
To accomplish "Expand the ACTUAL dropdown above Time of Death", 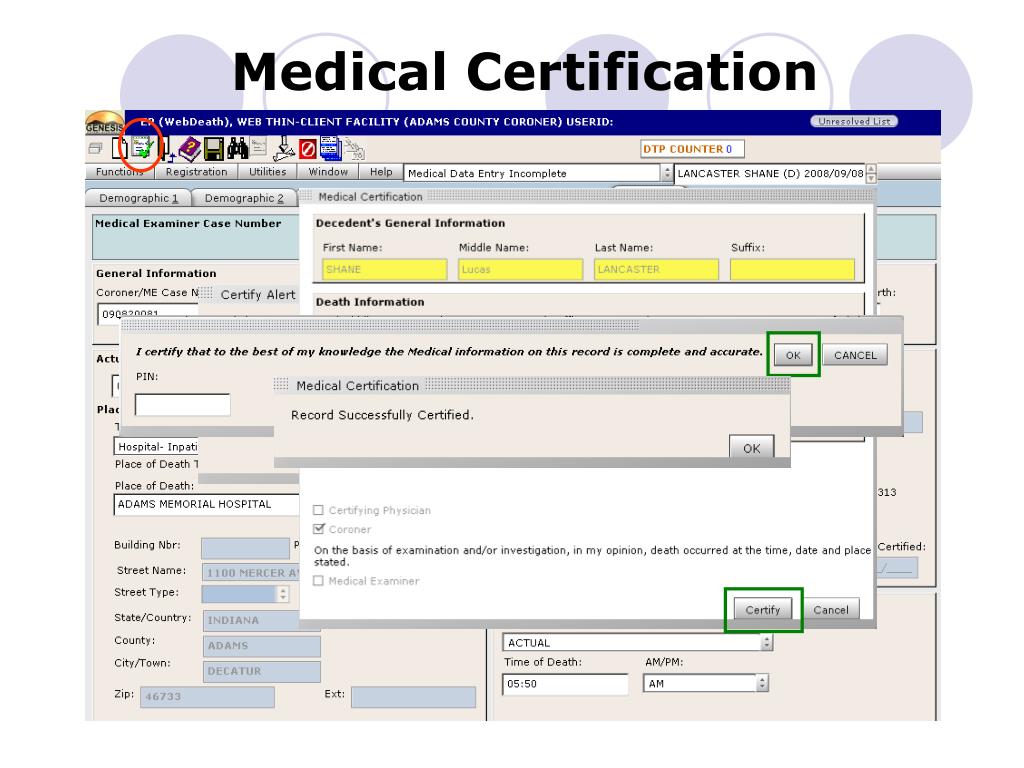I will (x=767, y=643).
